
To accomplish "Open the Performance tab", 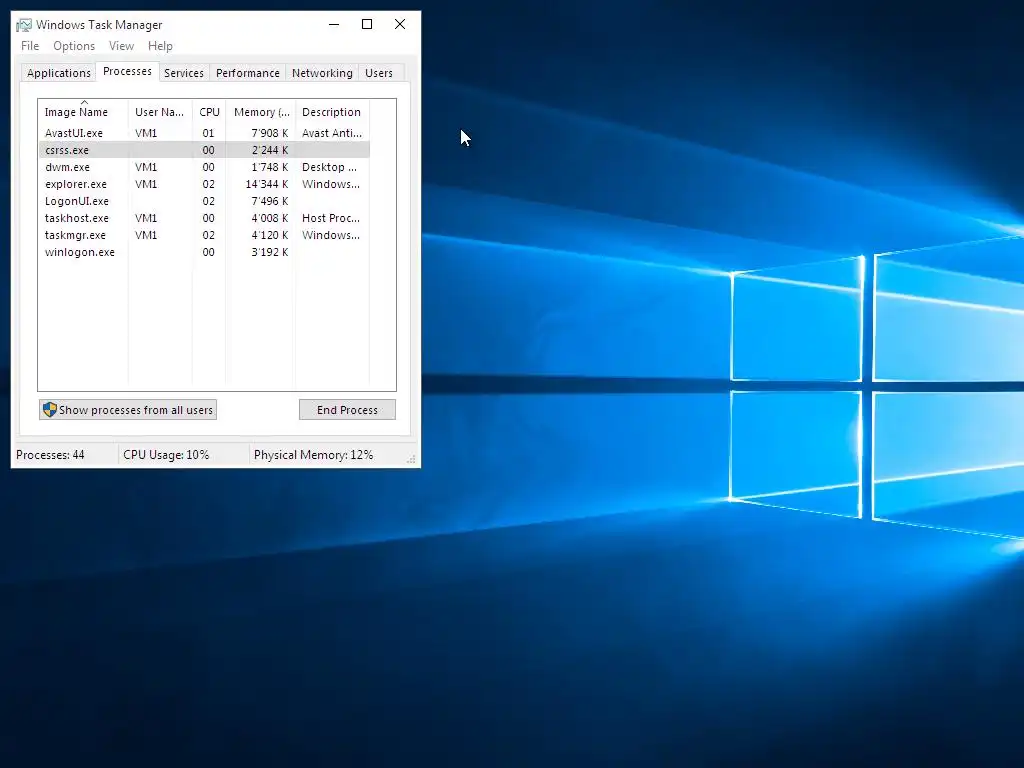I will (x=248, y=73).
